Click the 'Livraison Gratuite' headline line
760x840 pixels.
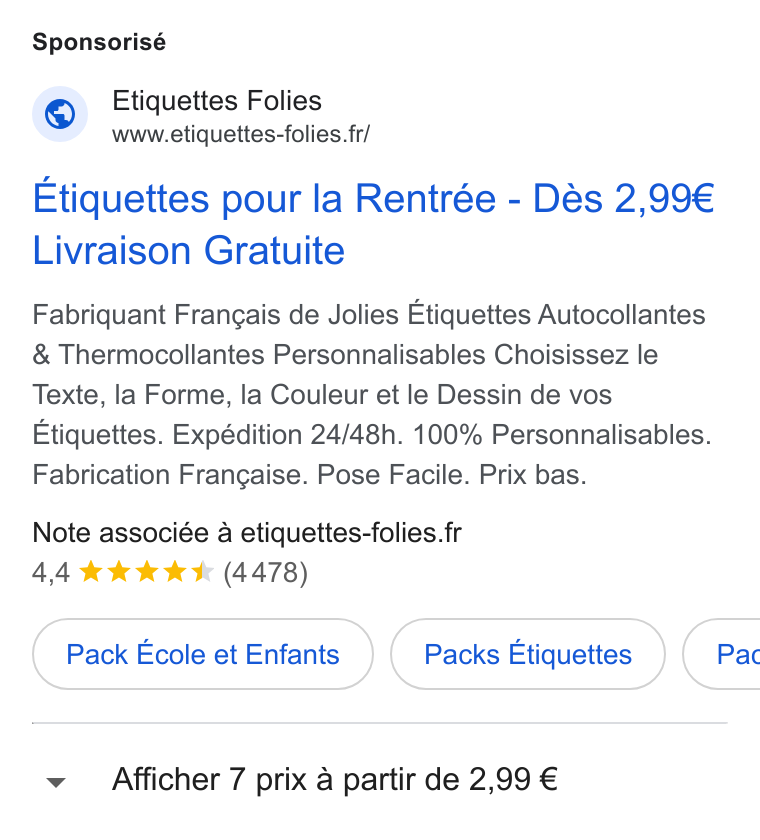pos(189,250)
